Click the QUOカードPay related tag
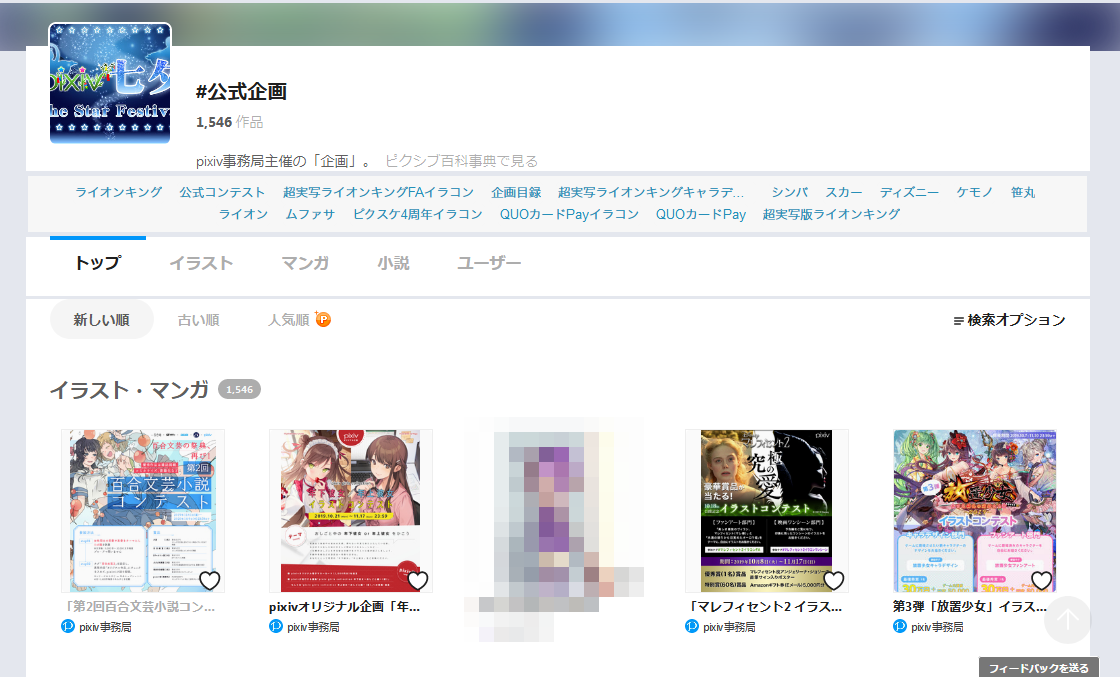The image size is (1120, 677). tap(701, 214)
